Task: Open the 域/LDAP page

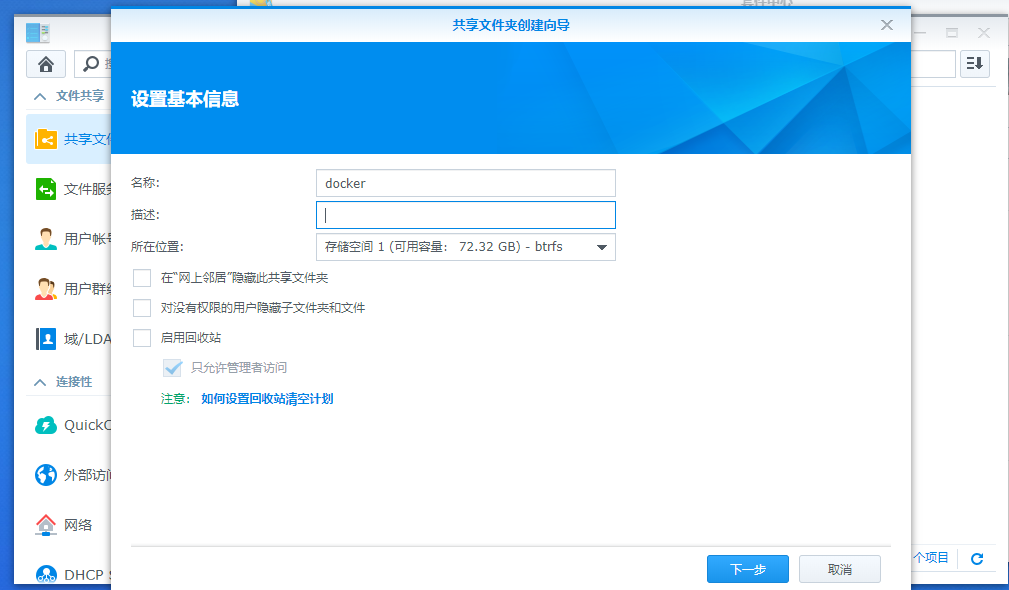Action: tap(45, 338)
